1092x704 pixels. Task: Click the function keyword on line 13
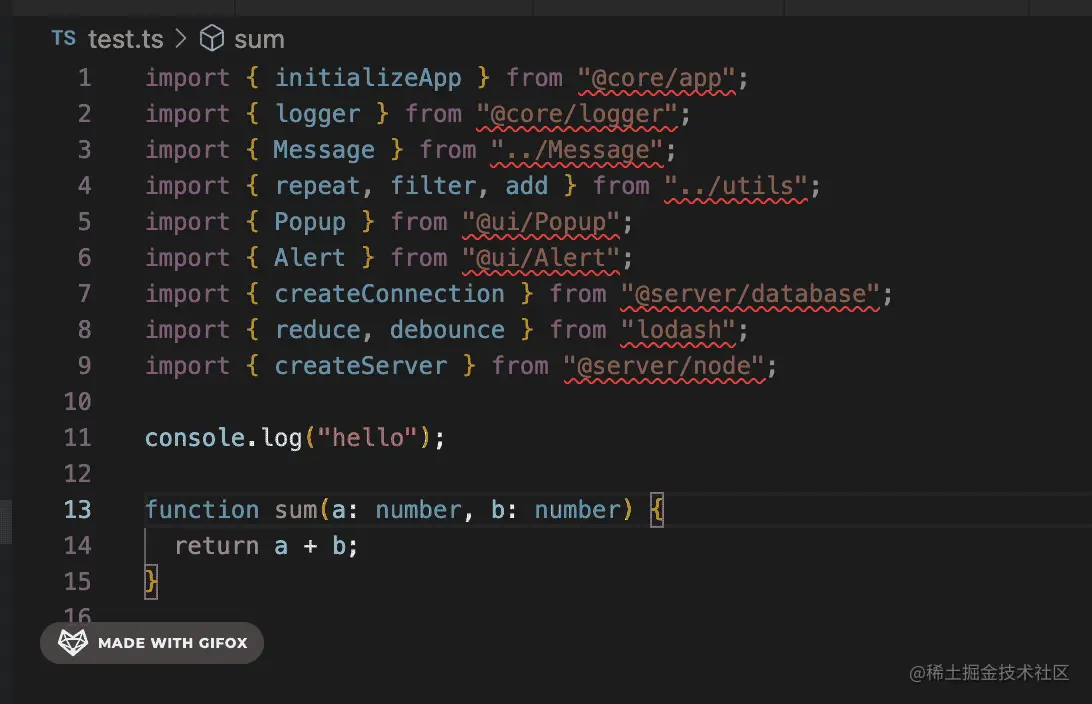click(202, 510)
